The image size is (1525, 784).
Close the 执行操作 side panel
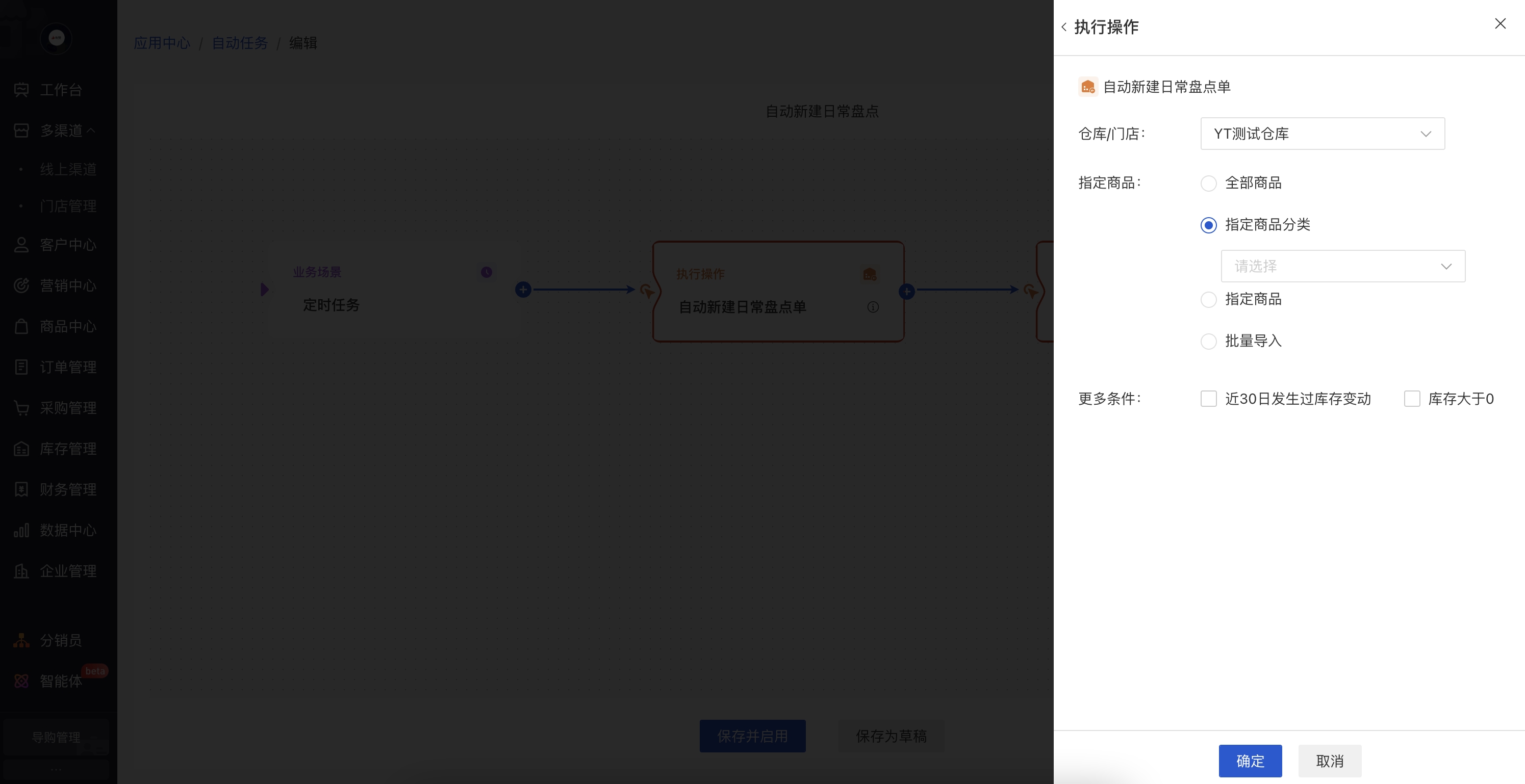coord(1499,23)
